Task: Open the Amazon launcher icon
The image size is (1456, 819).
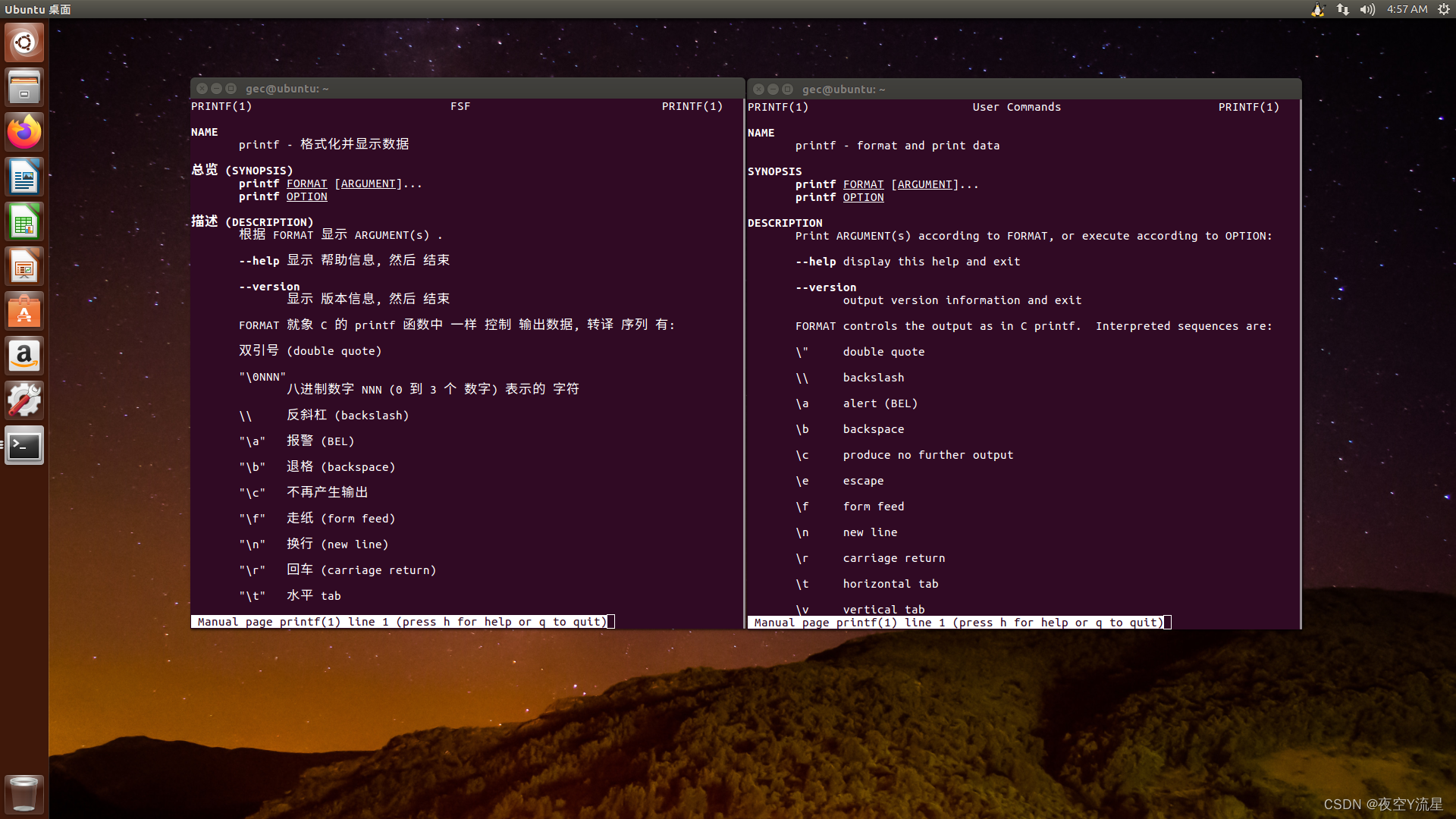Action: pos(24,356)
